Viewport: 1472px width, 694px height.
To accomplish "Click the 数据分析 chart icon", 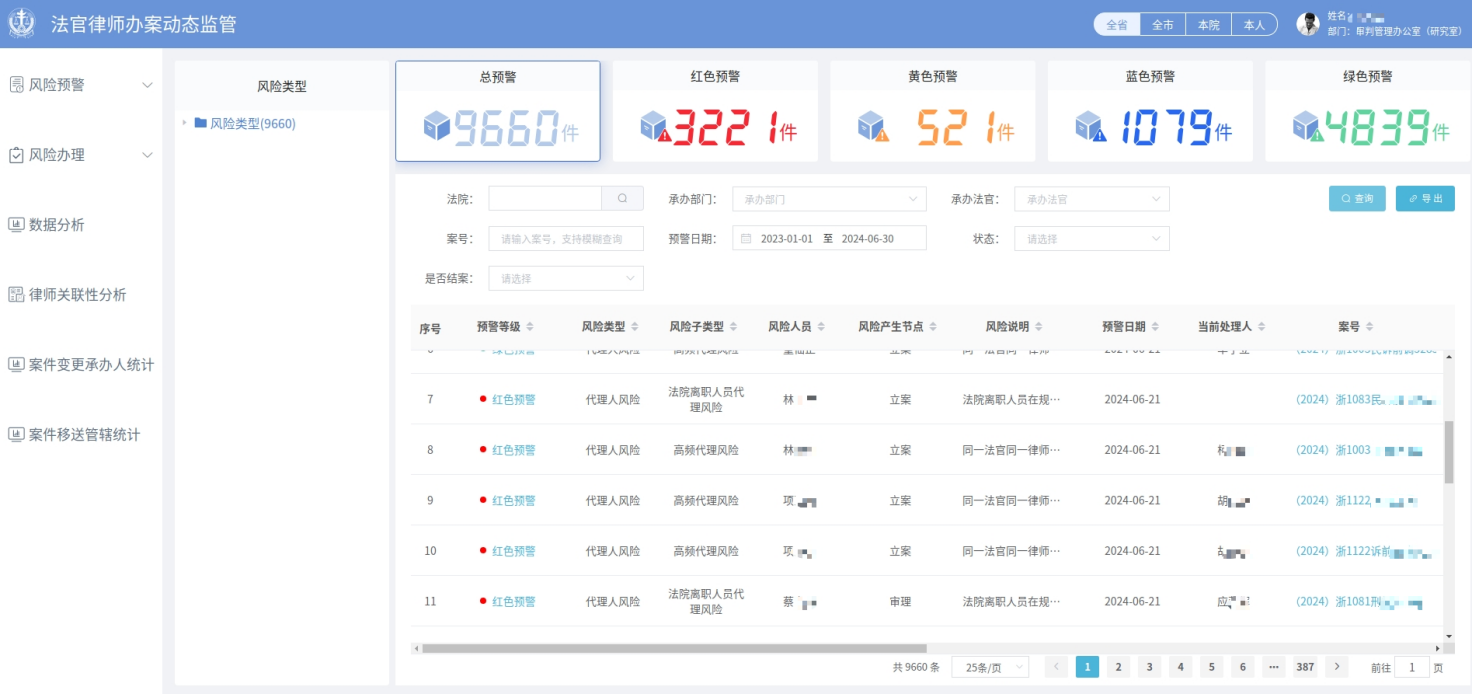I will click(x=16, y=225).
